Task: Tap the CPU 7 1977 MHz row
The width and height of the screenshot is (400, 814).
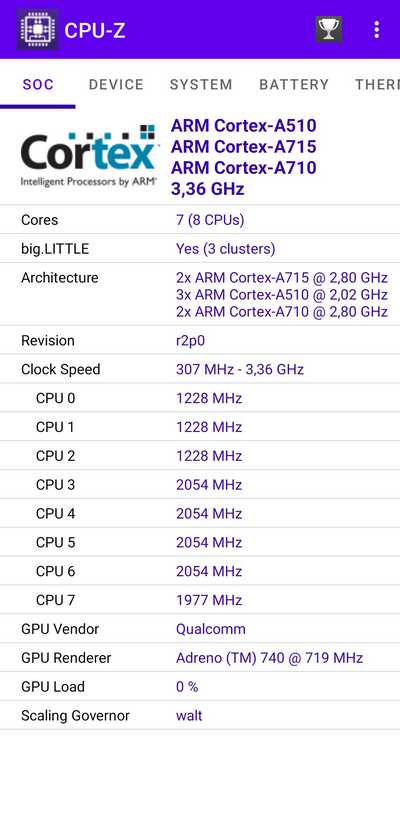Action: click(200, 600)
